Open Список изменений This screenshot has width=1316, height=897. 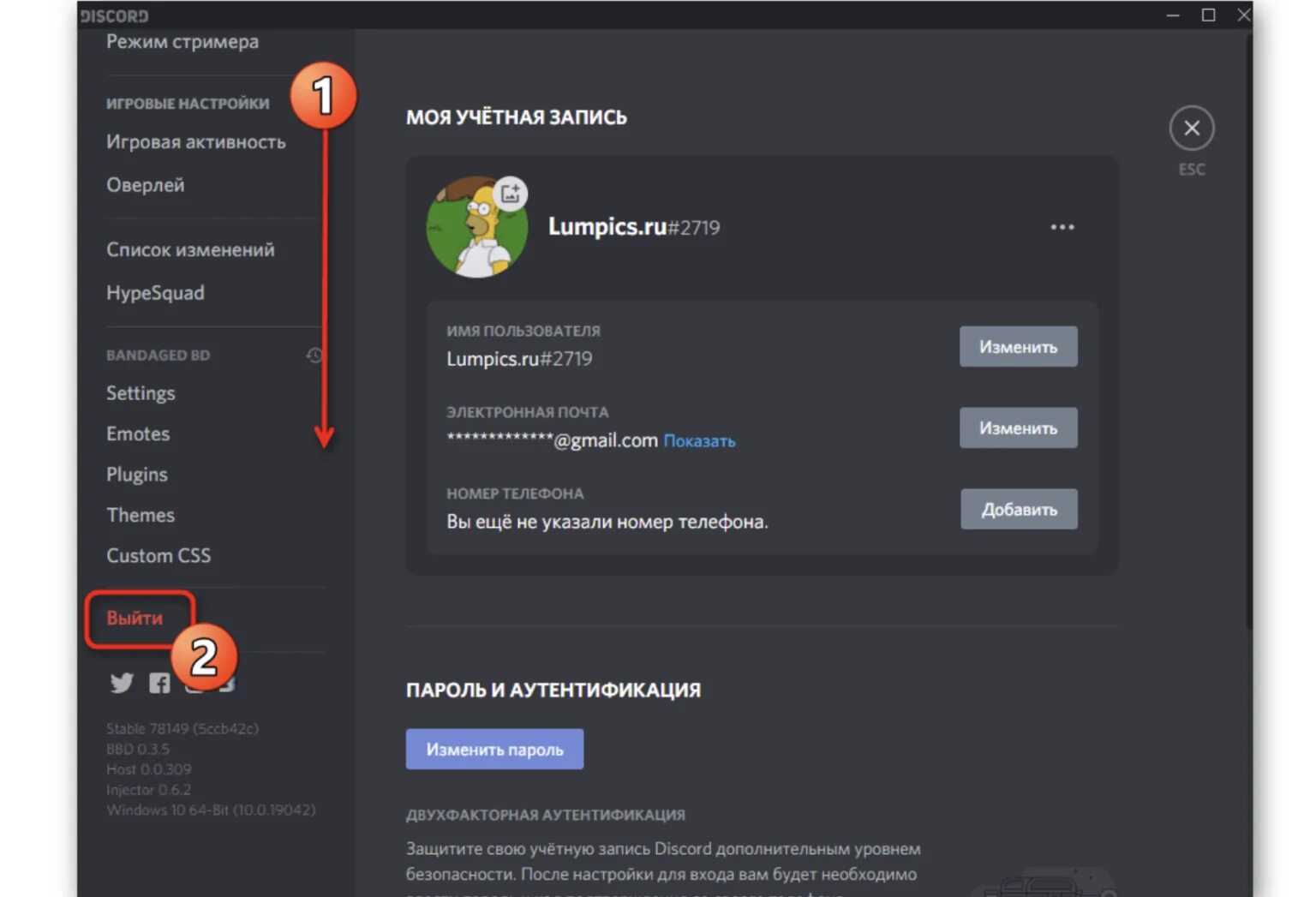190,250
